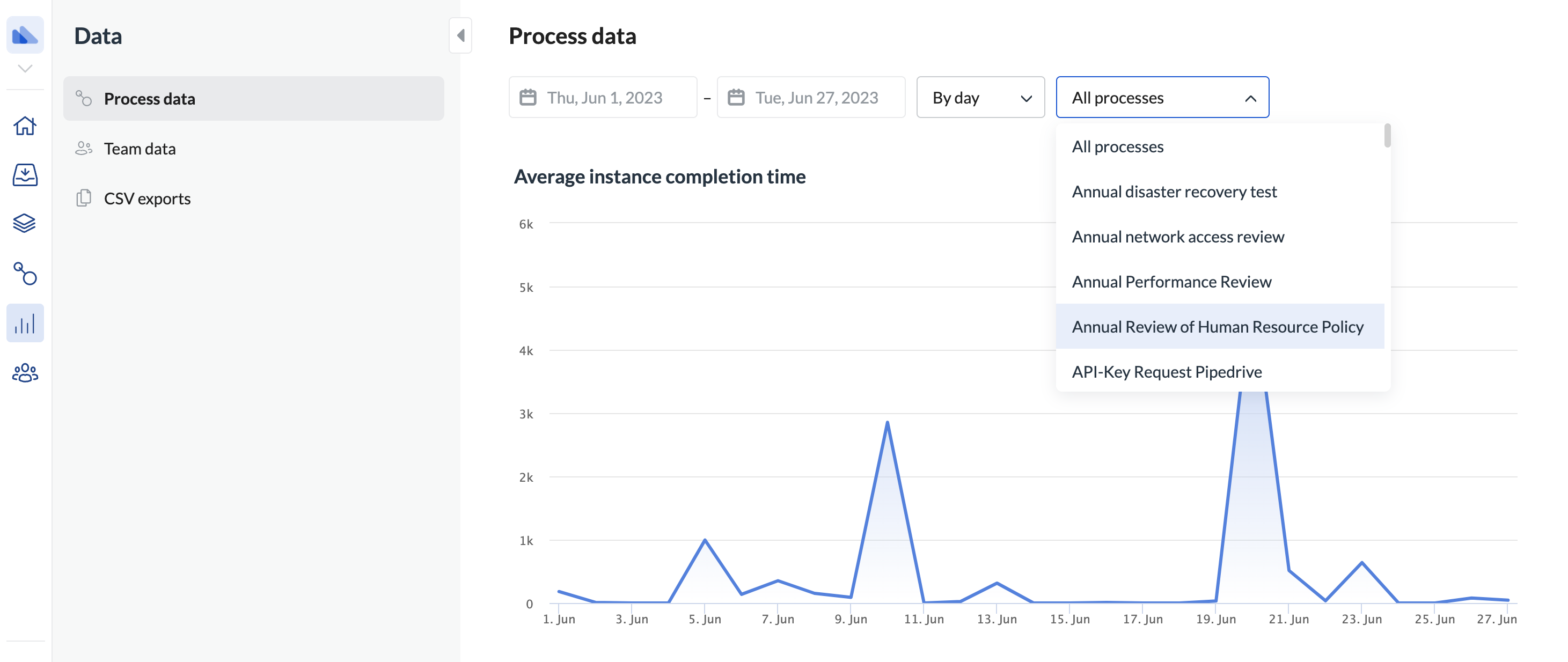Open the layers stack icon

(25, 223)
